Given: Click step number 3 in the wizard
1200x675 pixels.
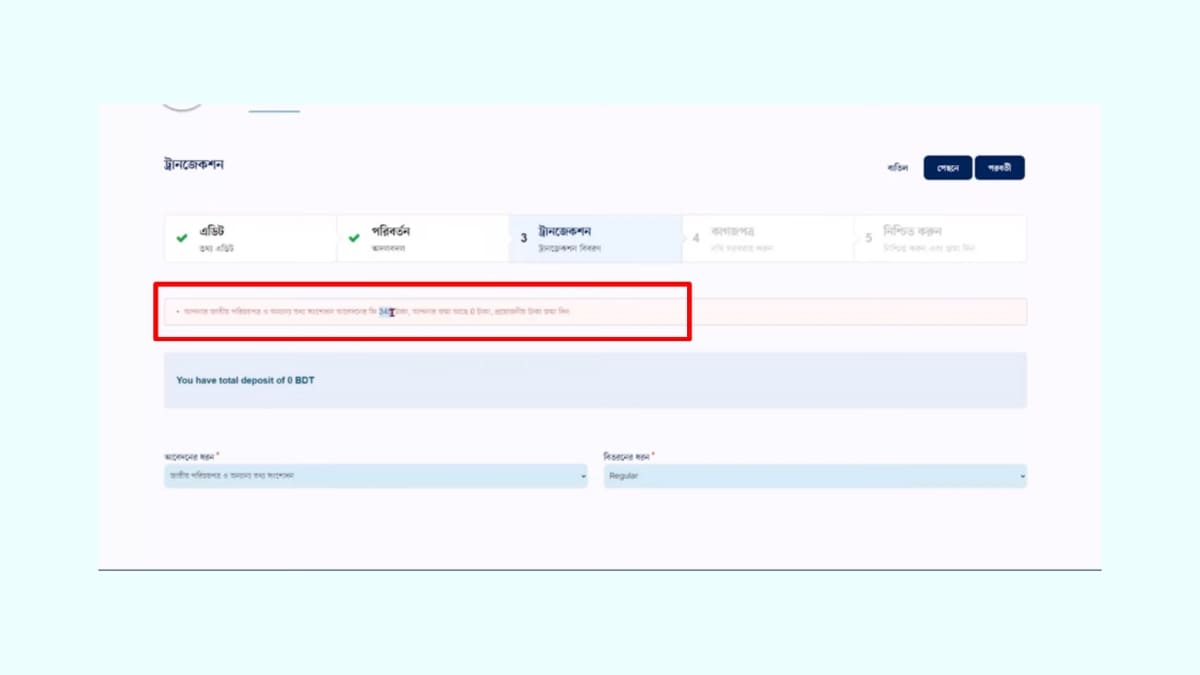Looking at the screenshot, I should point(523,238).
